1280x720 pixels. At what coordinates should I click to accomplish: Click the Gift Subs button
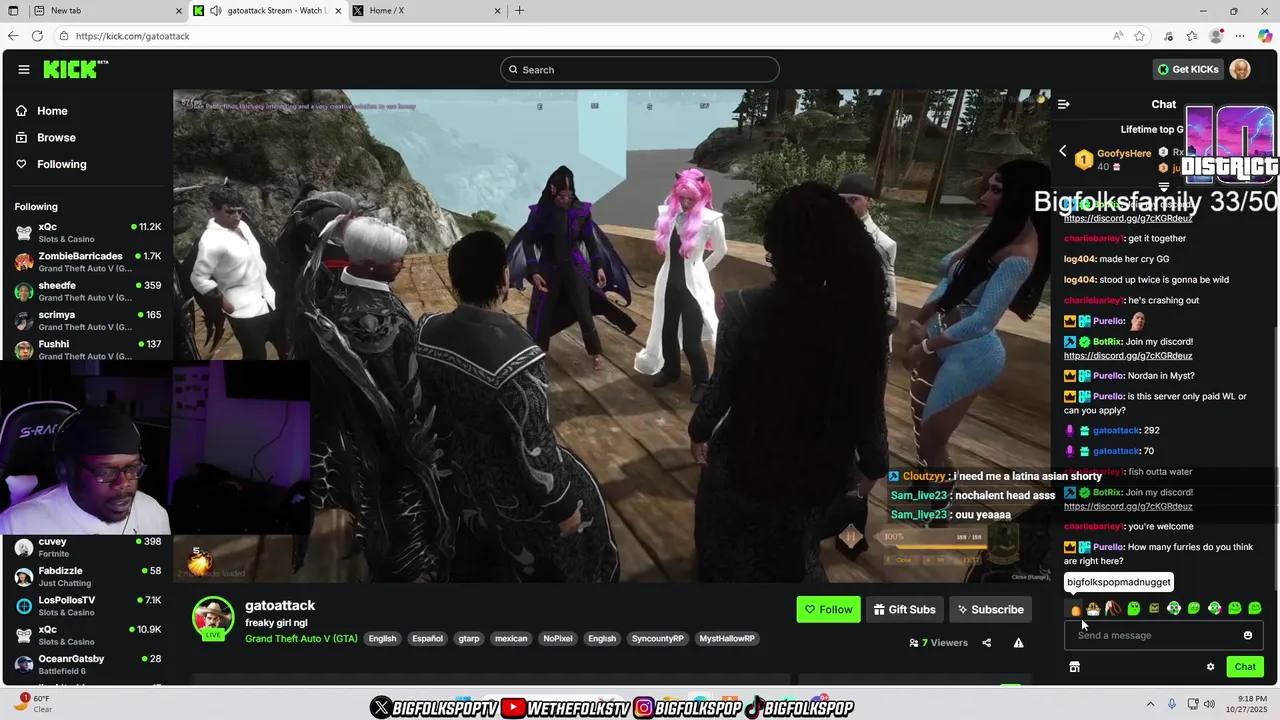coord(905,609)
